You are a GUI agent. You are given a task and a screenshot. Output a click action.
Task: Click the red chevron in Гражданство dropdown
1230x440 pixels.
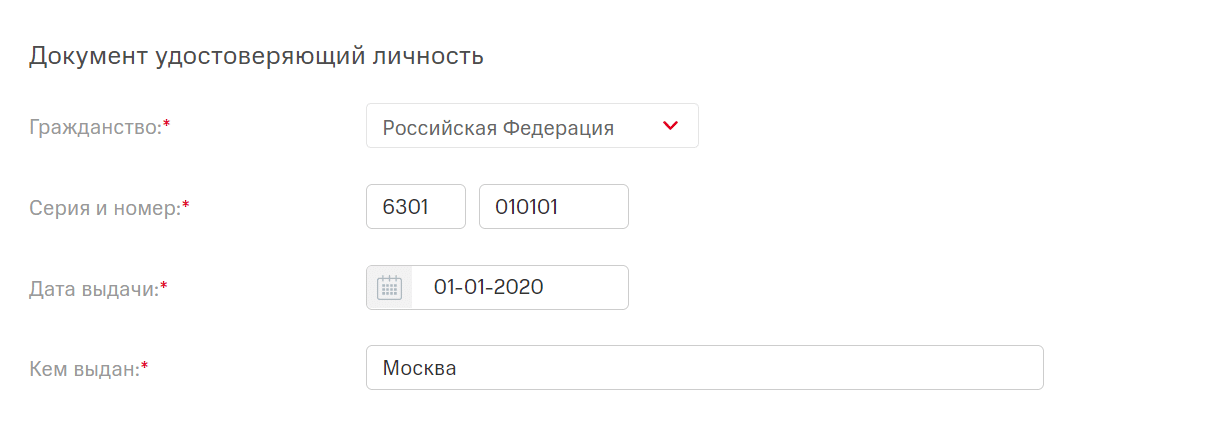(x=670, y=126)
